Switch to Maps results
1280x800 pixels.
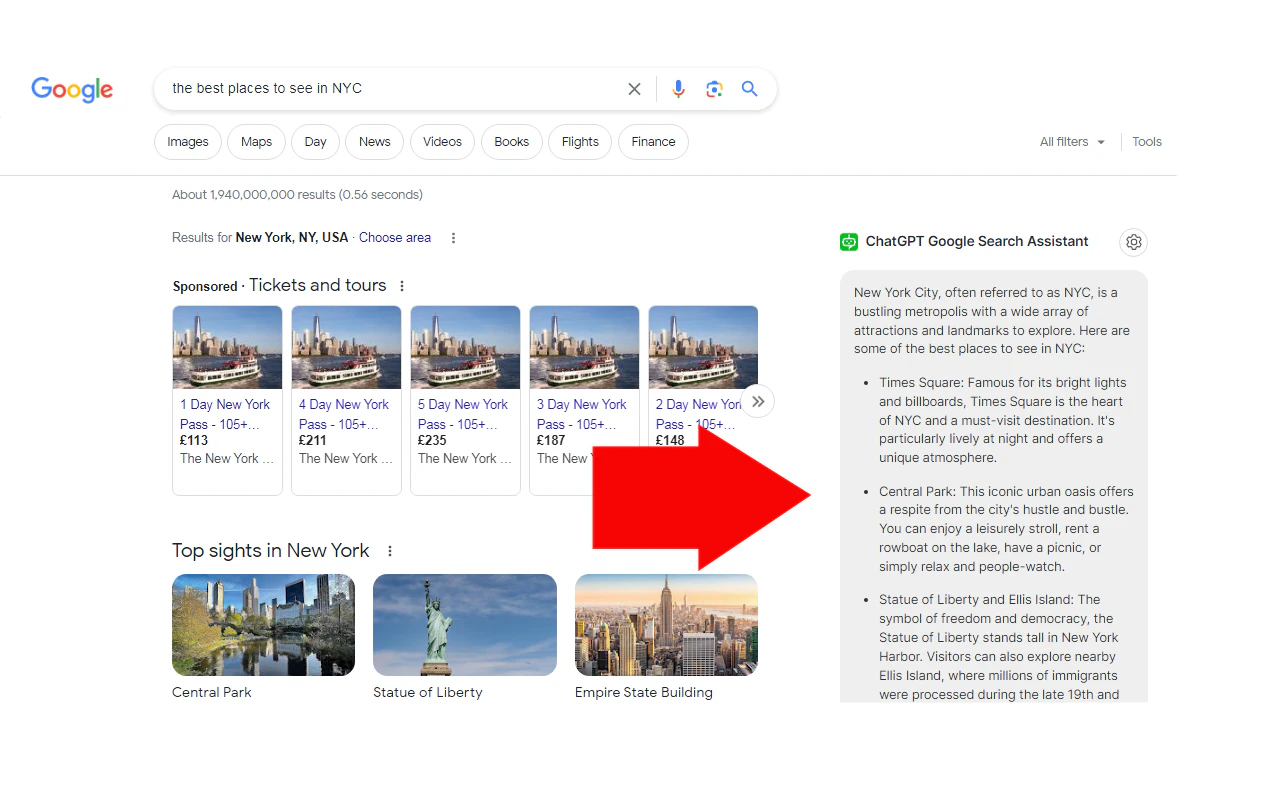(x=256, y=142)
